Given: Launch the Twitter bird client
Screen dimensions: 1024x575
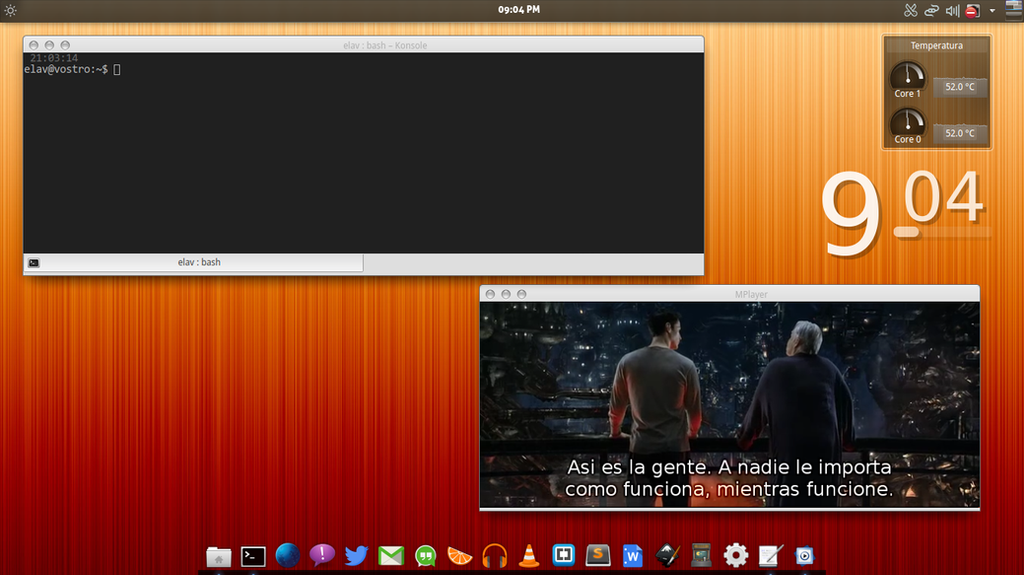Looking at the screenshot, I should [357, 555].
